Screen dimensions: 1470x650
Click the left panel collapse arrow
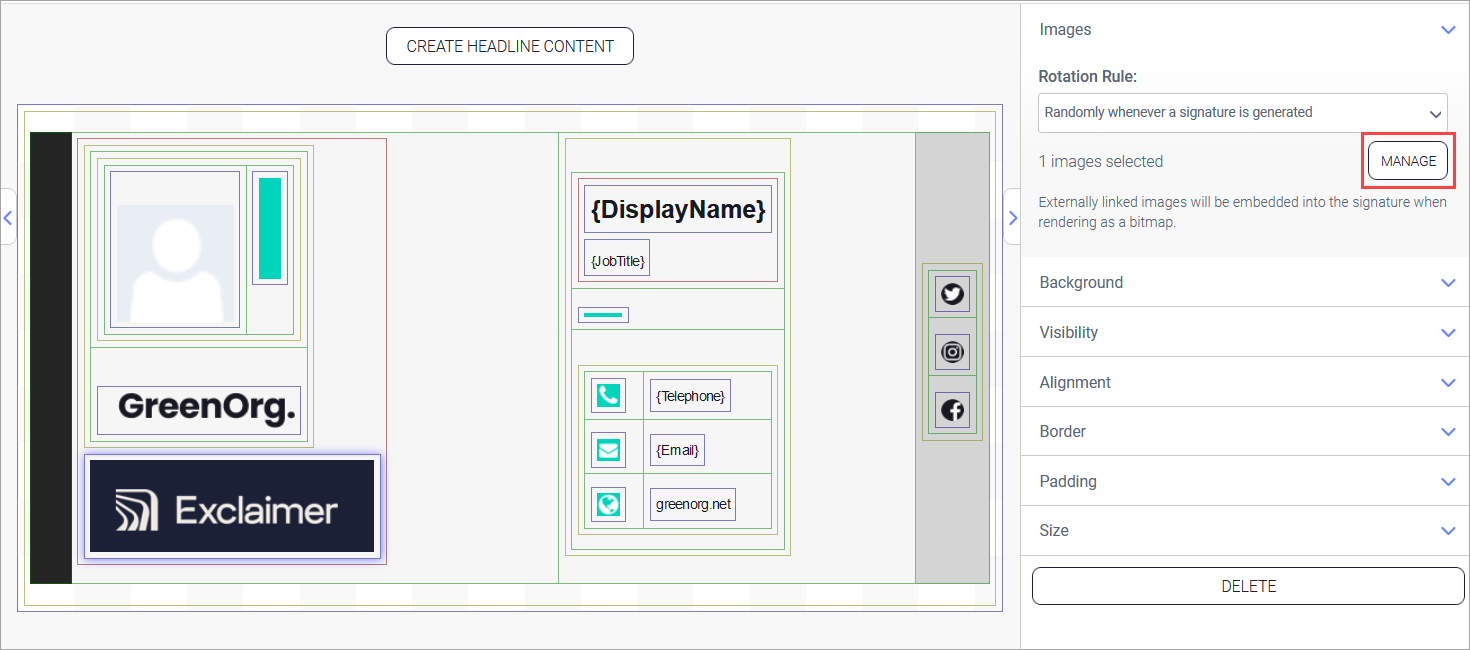[x=8, y=217]
